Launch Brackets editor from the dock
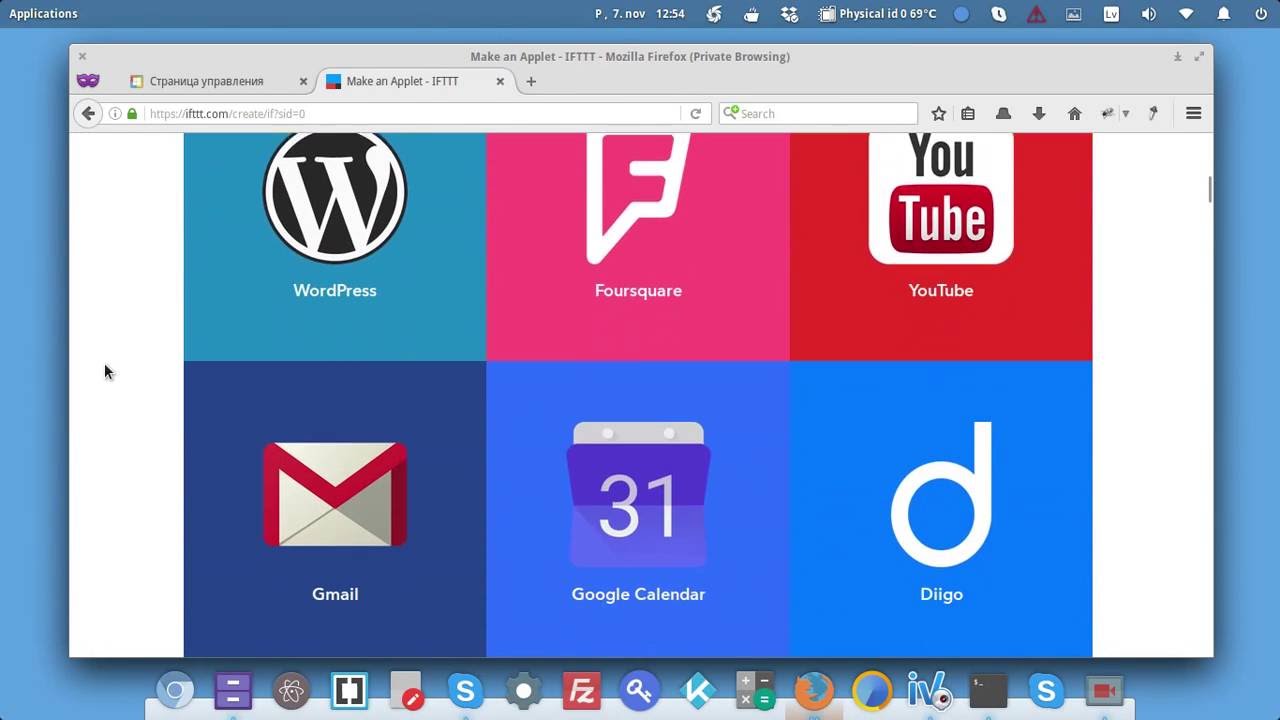The image size is (1280, 720). pos(349,691)
